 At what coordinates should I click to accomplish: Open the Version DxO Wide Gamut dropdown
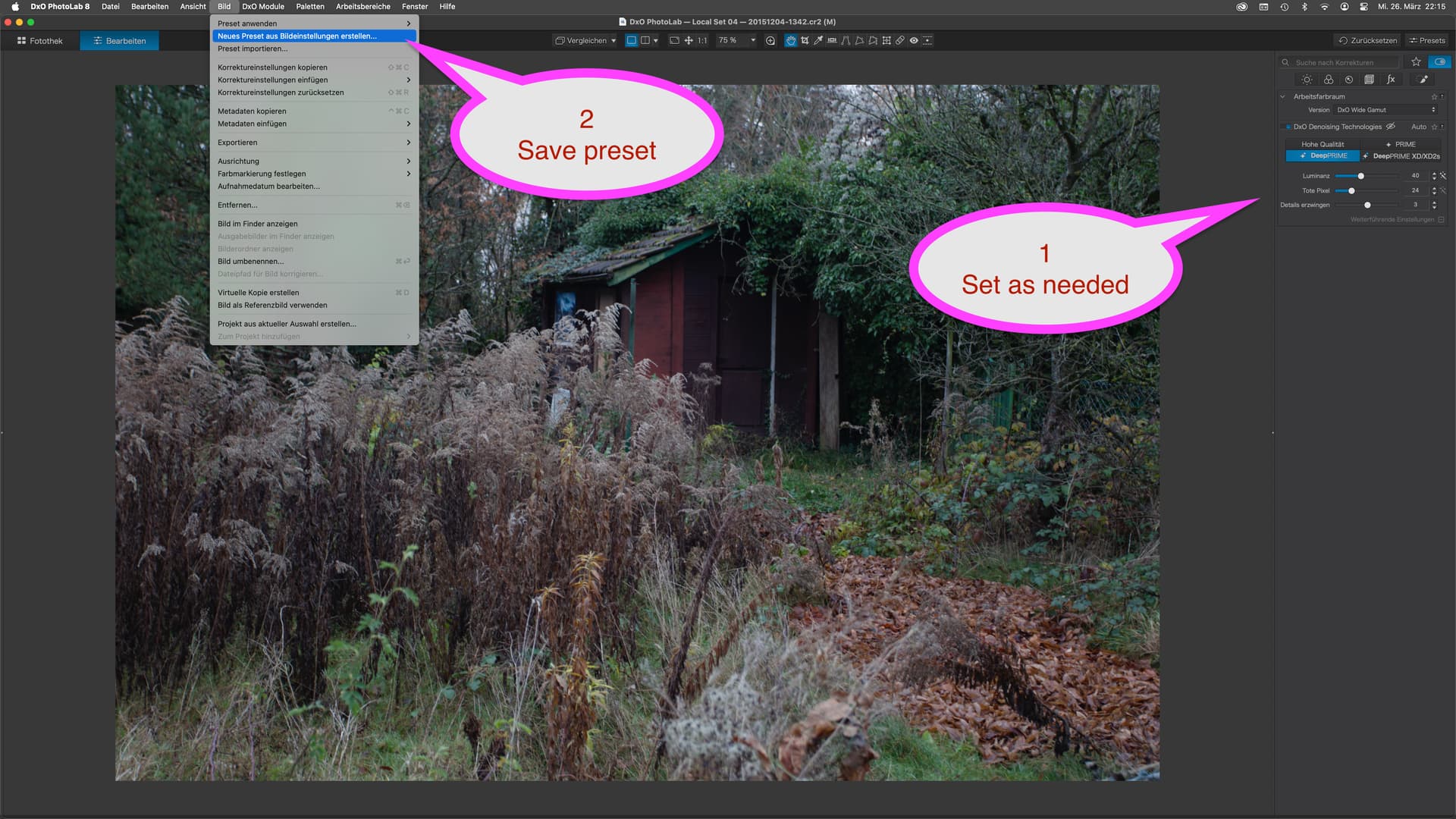[1385, 110]
